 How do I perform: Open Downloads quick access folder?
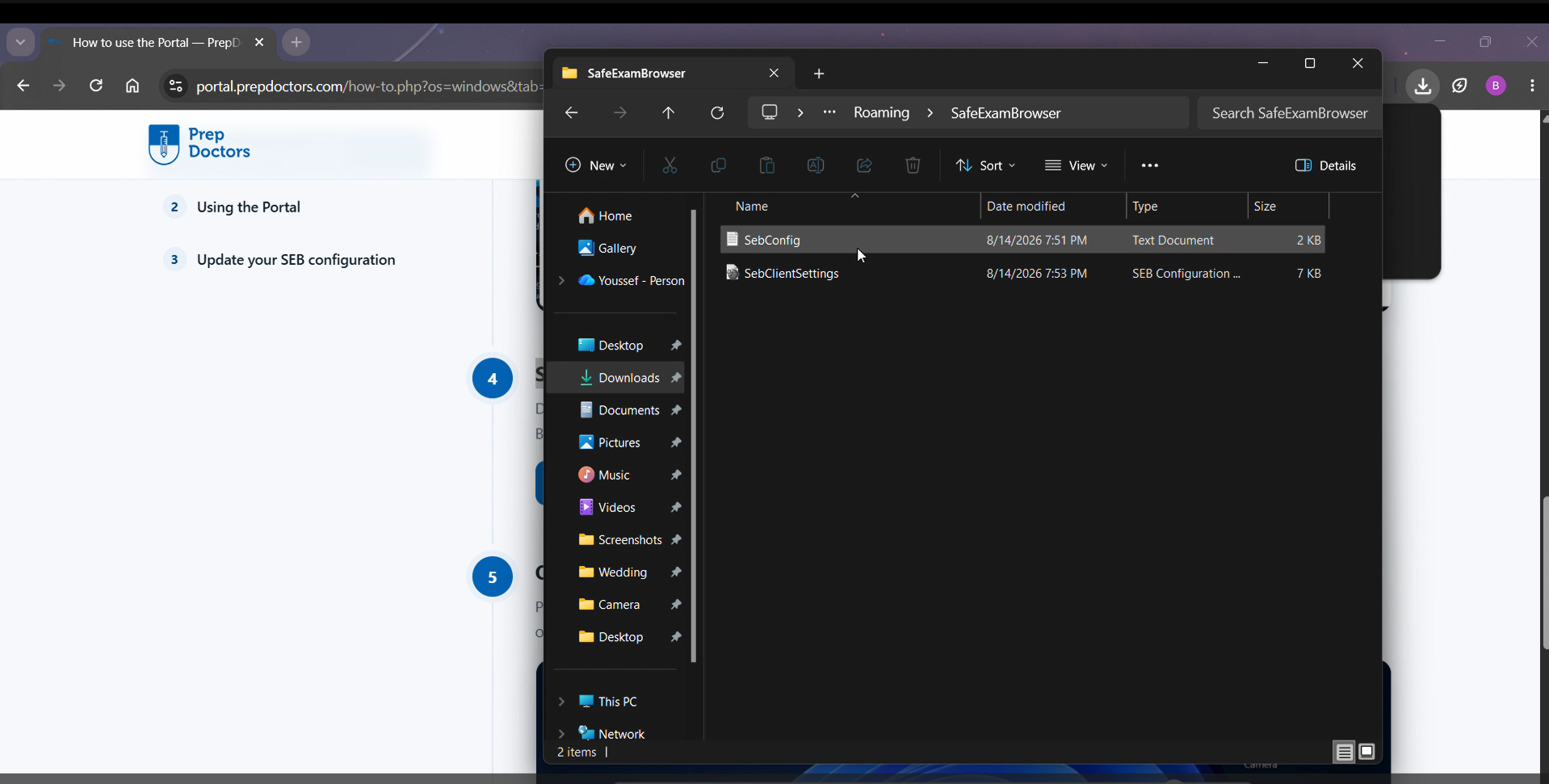615,378
